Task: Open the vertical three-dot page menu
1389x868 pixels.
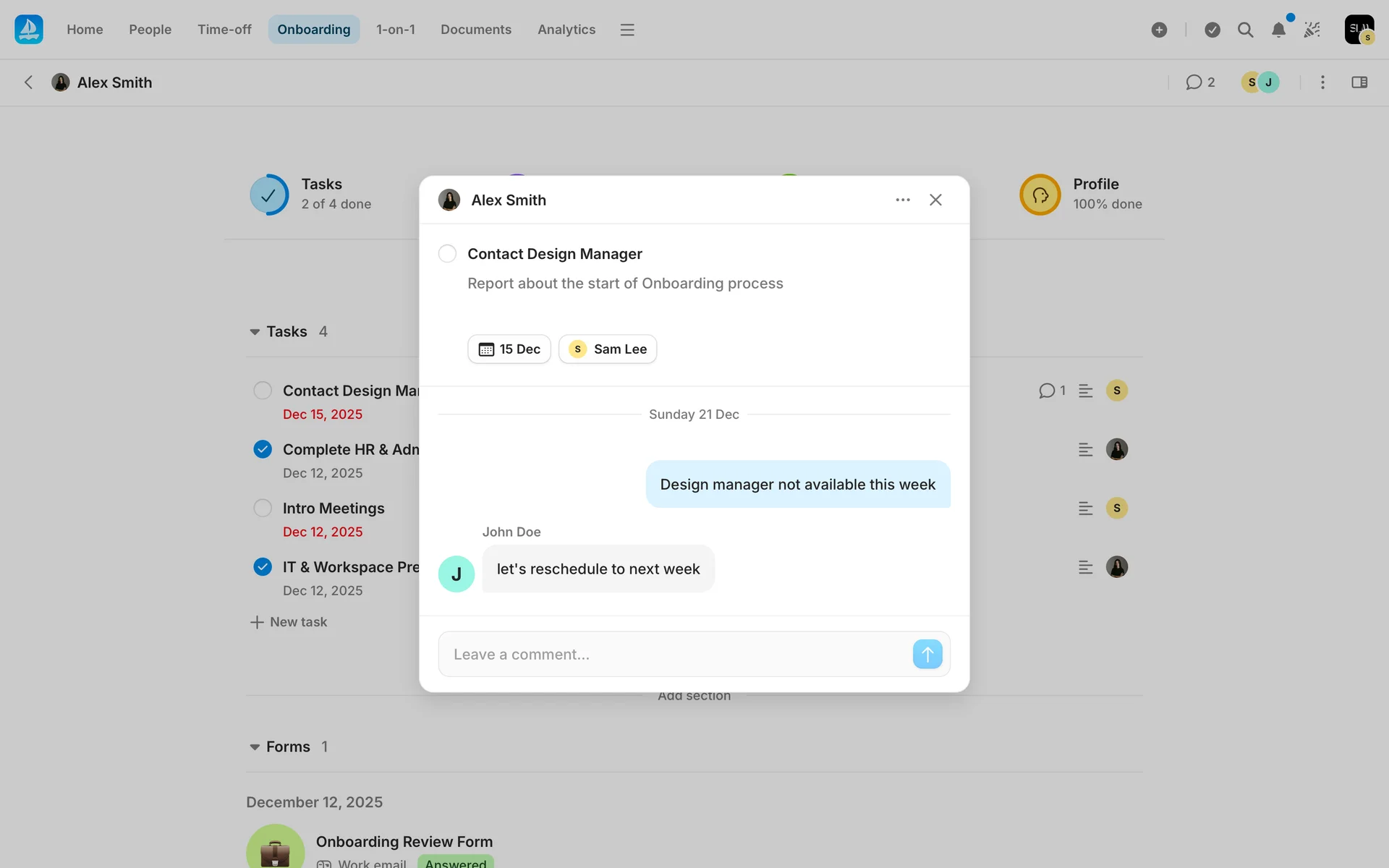Action: point(1322,82)
